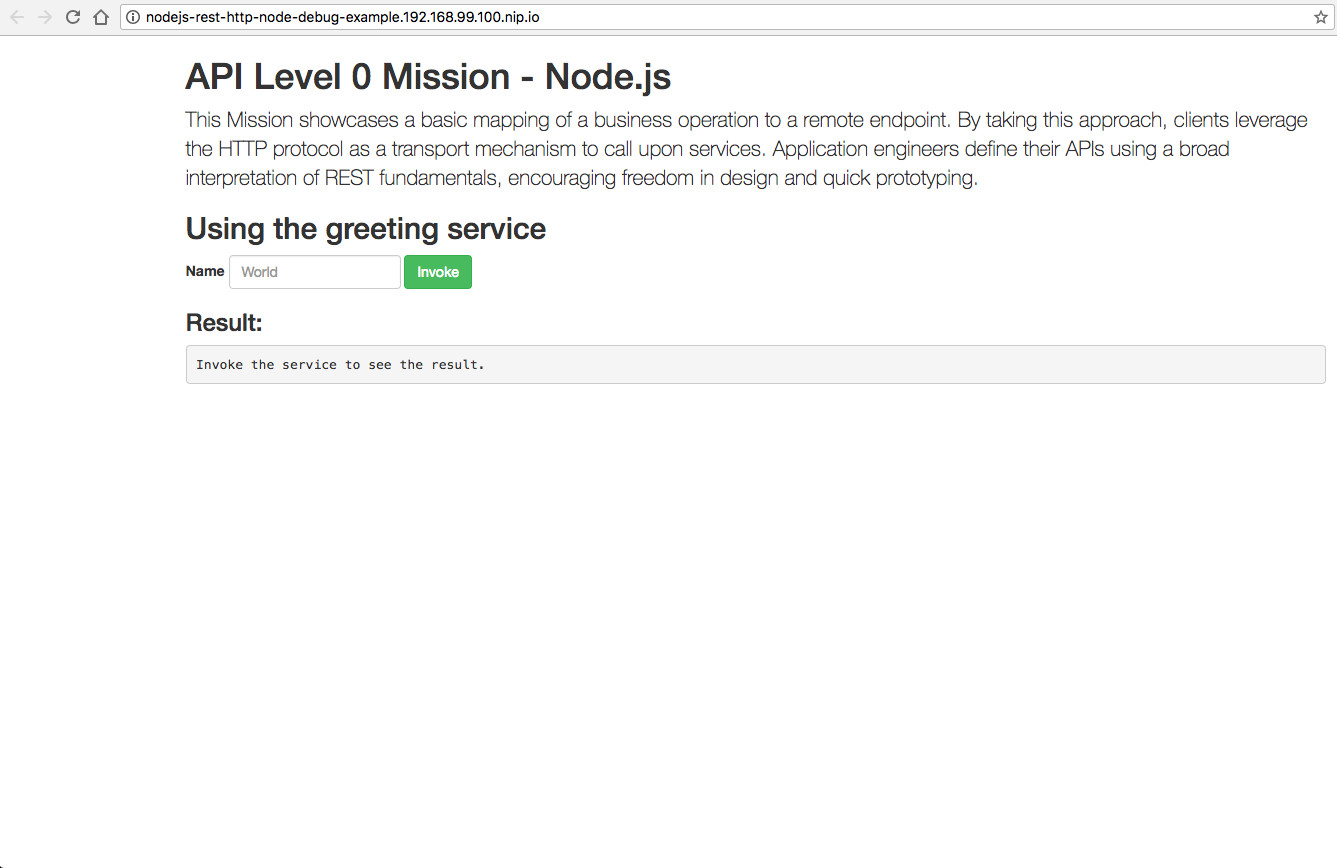The width and height of the screenshot is (1337, 868).
Task: Bookmark this page with the star icon
Action: coord(1322,17)
